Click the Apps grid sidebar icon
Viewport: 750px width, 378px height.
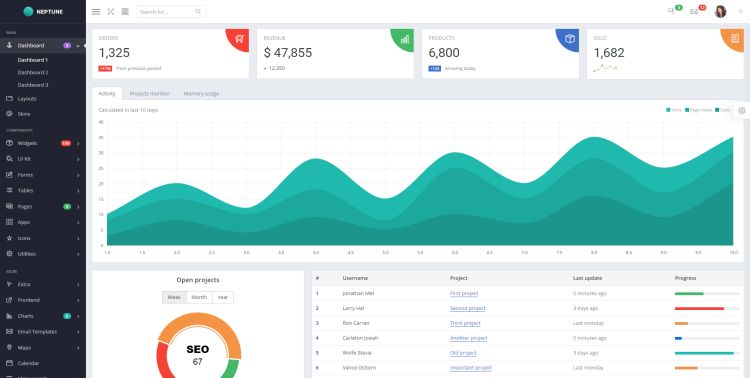pyautogui.click(x=9, y=222)
